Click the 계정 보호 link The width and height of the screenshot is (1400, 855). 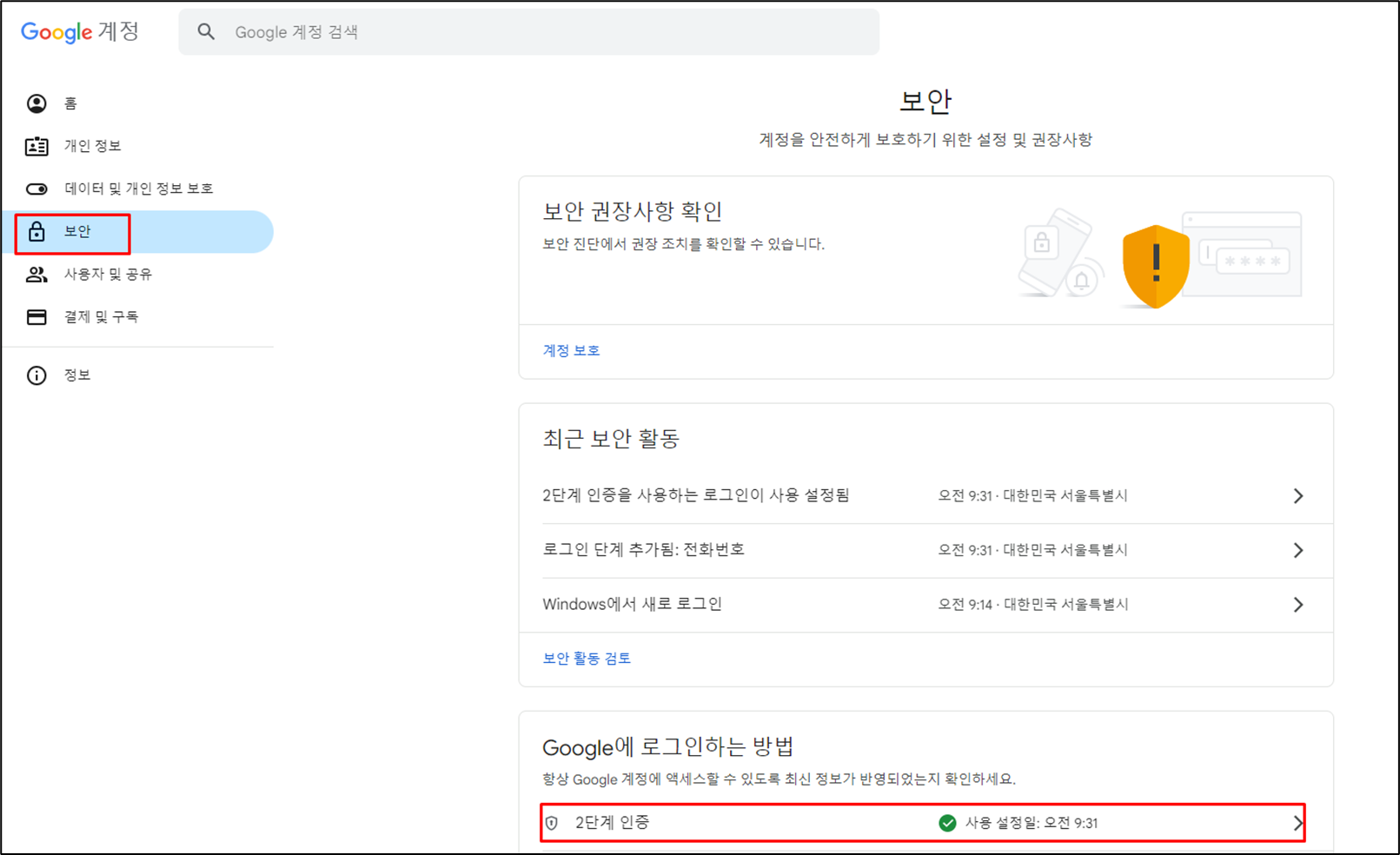tap(571, 350)
